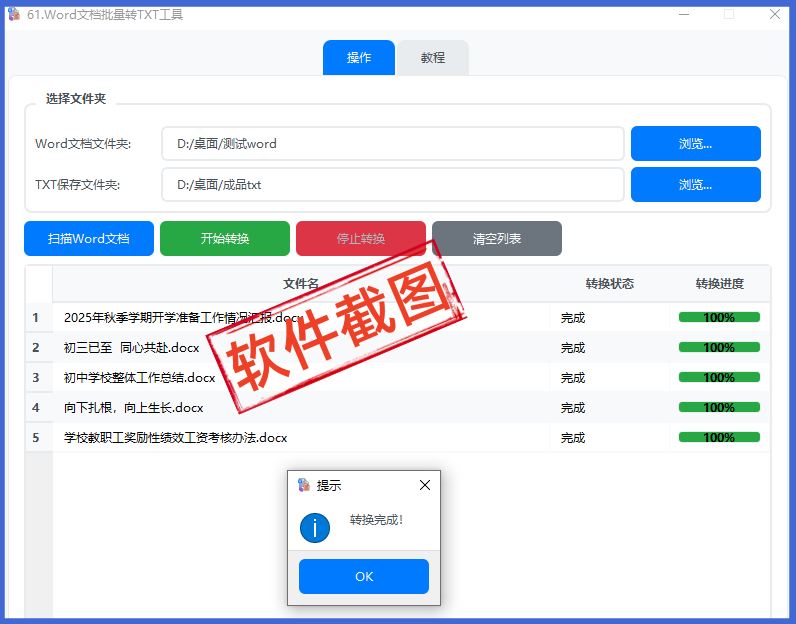The image size is (796, 624).
Task: Click row number 2 header
Action: click(x=36, y=348)
